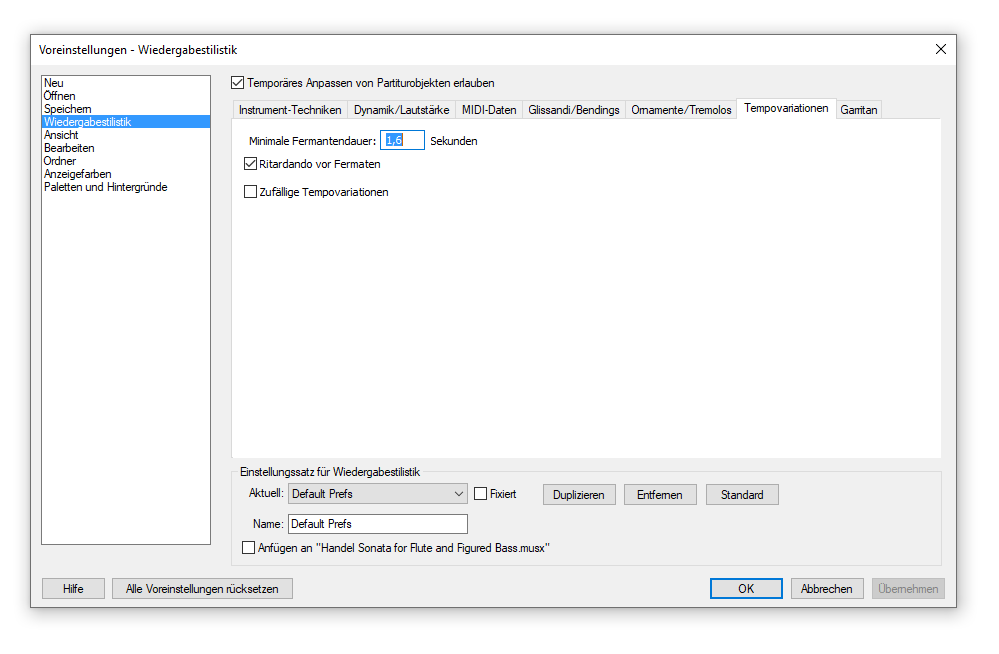Open the Ansicht category
Screen dimensions: 999x654
coord(126,135)
